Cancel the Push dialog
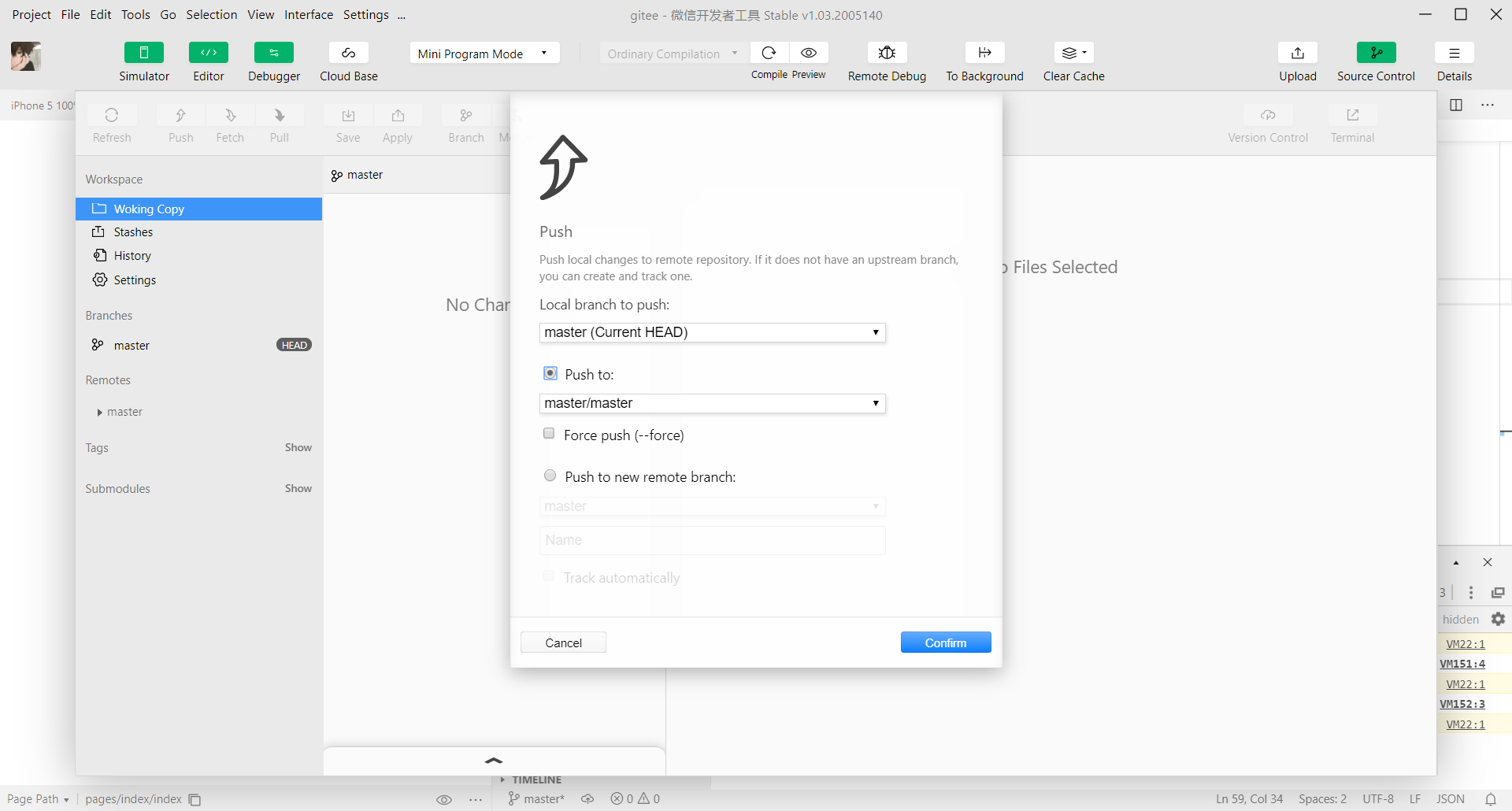The image size is (1512, 811). pyautogui.click(x=563, y=643)
